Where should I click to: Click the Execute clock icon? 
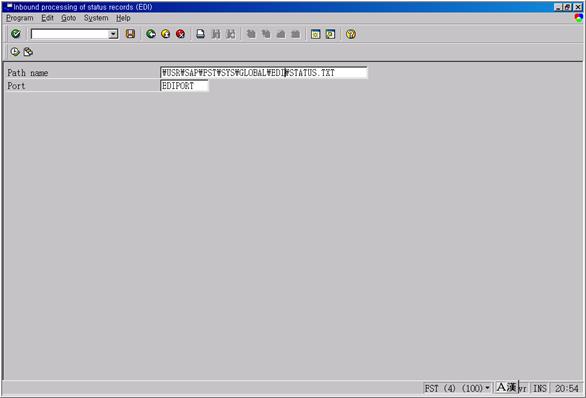click(x=15, y=52)
